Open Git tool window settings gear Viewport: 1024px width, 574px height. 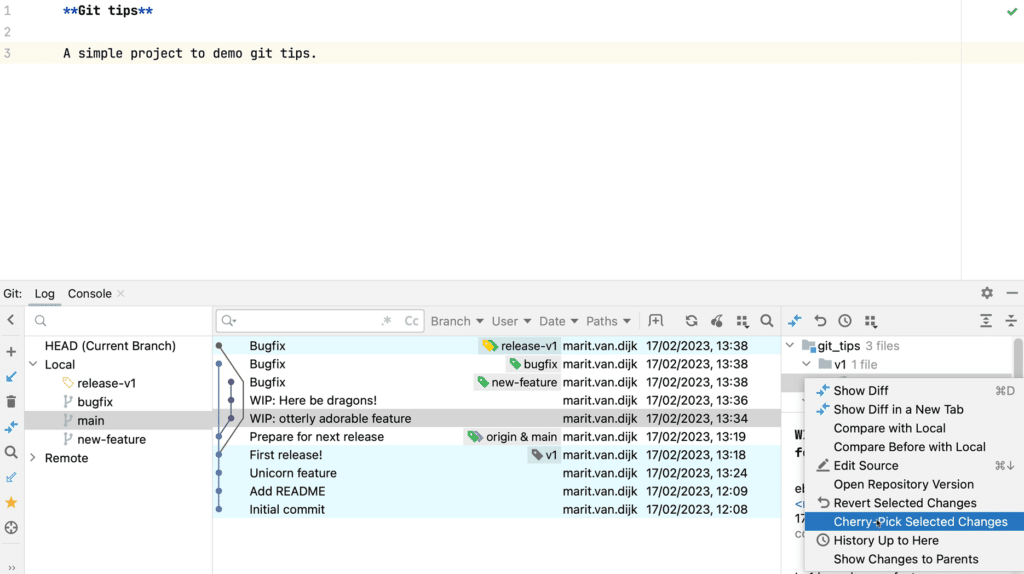(x=987, y=293)
